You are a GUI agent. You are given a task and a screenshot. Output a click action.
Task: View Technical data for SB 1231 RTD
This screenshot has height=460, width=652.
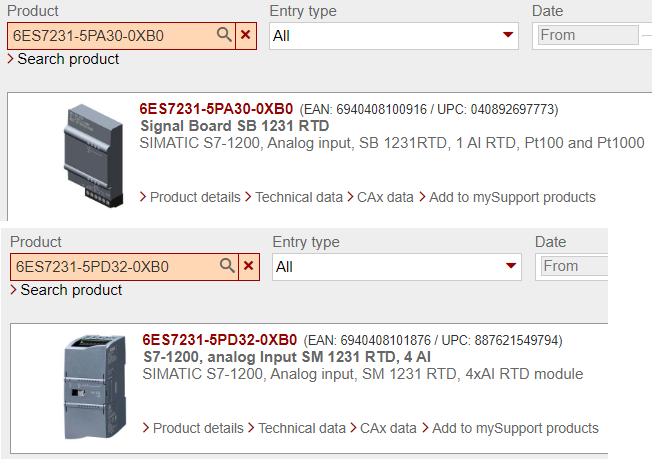point(299,197)
